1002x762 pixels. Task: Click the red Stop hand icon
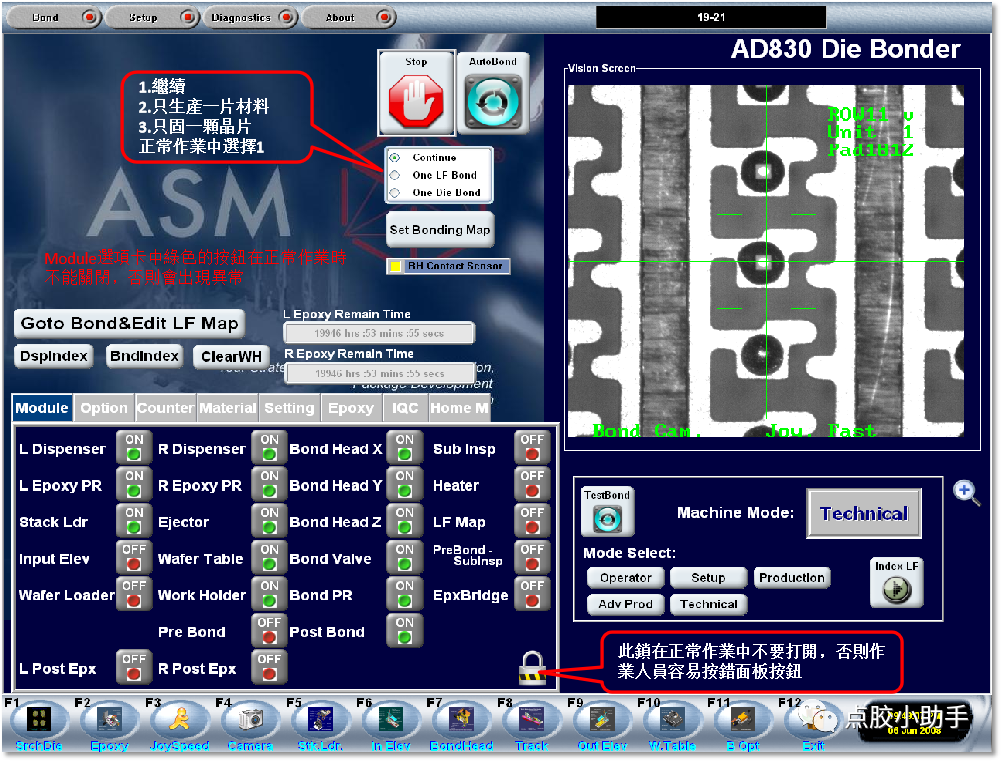click(x=416, y=100)
